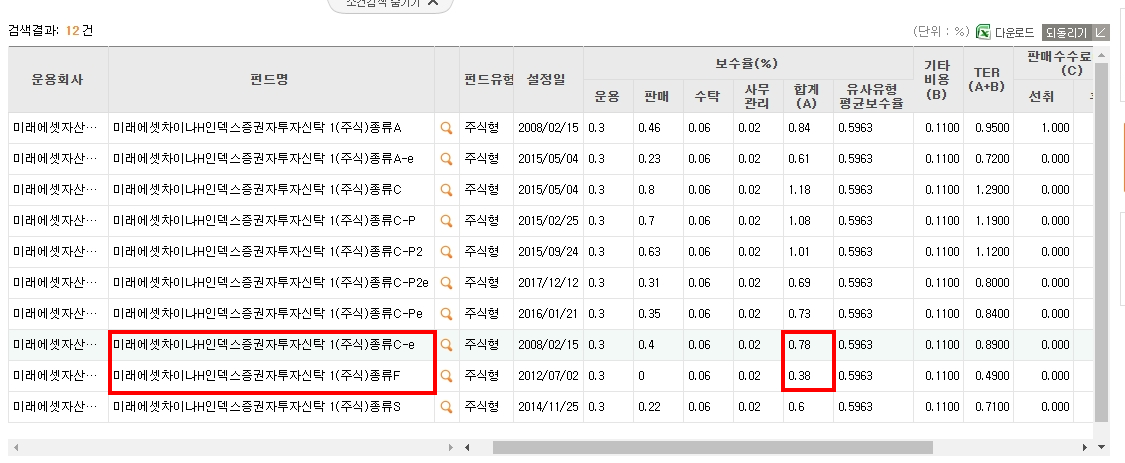The width and height of the screenshot is (1125, 463).
Task: Click the search result count 12
Action: pos(72,31)
